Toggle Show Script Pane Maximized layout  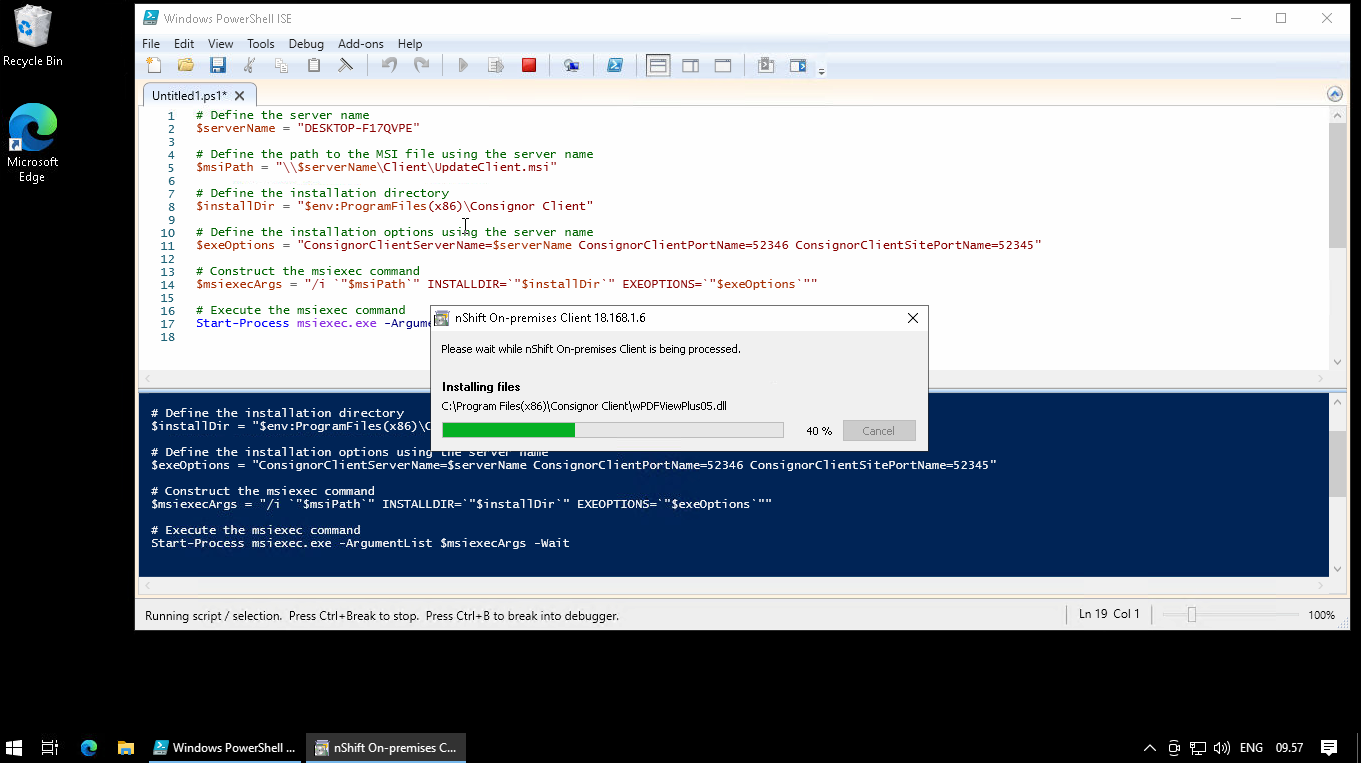pyautogui.click(x=722, y=66)
